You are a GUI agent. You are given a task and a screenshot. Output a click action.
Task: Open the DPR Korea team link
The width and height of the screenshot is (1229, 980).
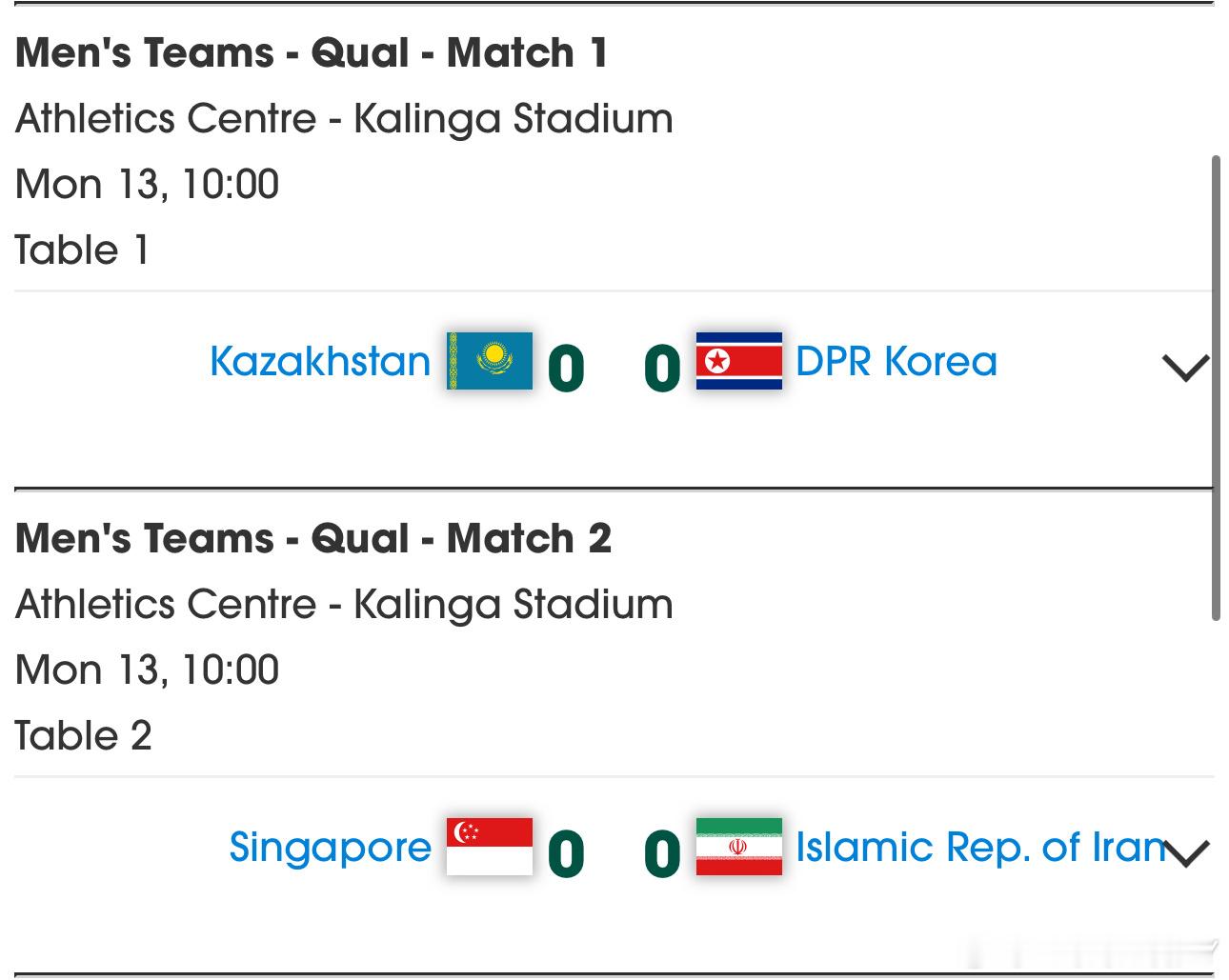896,362
